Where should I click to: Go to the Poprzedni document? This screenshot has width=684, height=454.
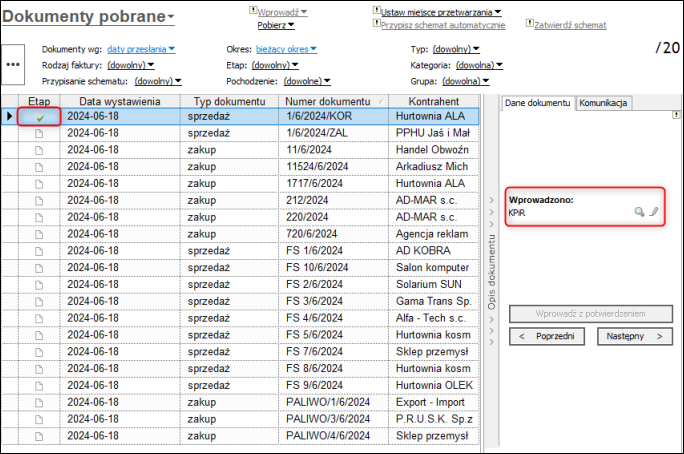click(x=547, y=336)
